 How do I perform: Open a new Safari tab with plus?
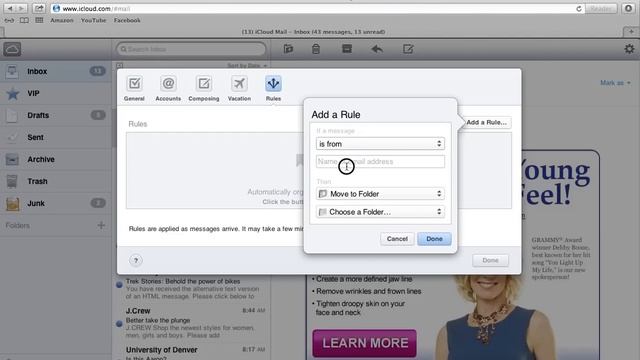coord(631,32)
